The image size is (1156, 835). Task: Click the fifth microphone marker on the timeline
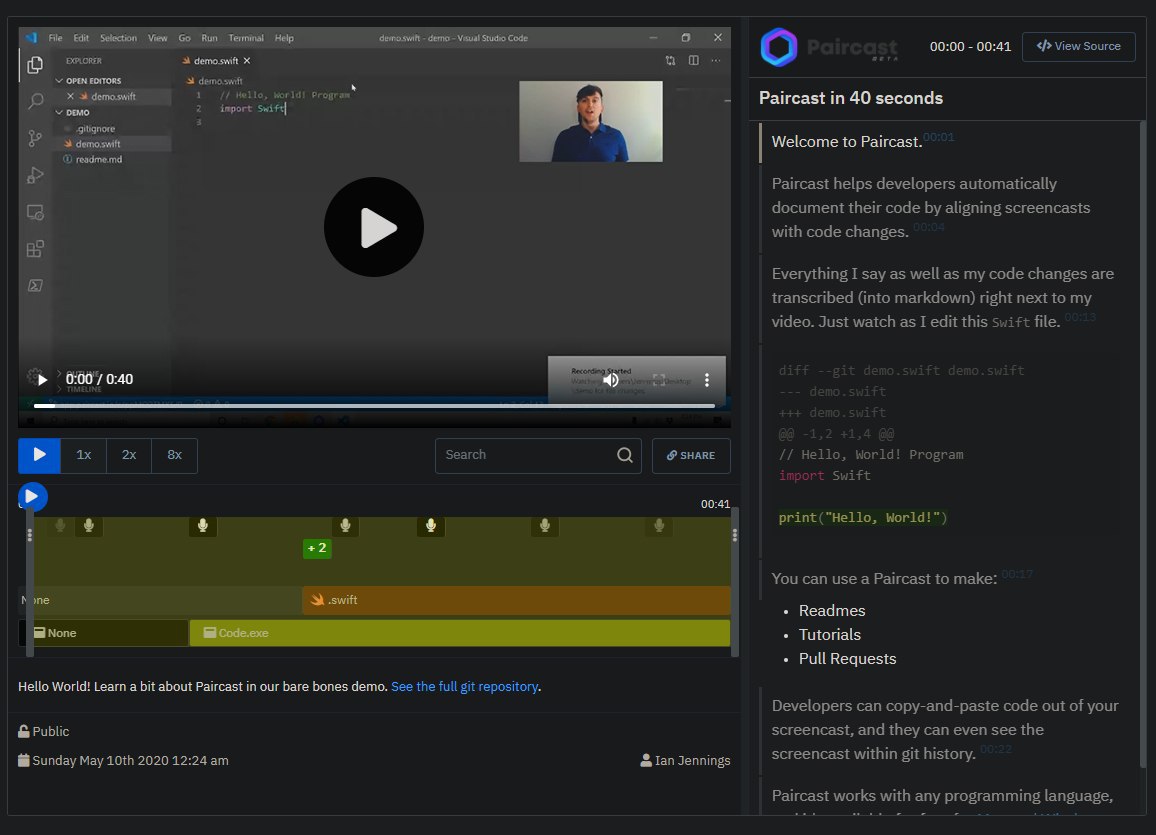pos(431,525)
